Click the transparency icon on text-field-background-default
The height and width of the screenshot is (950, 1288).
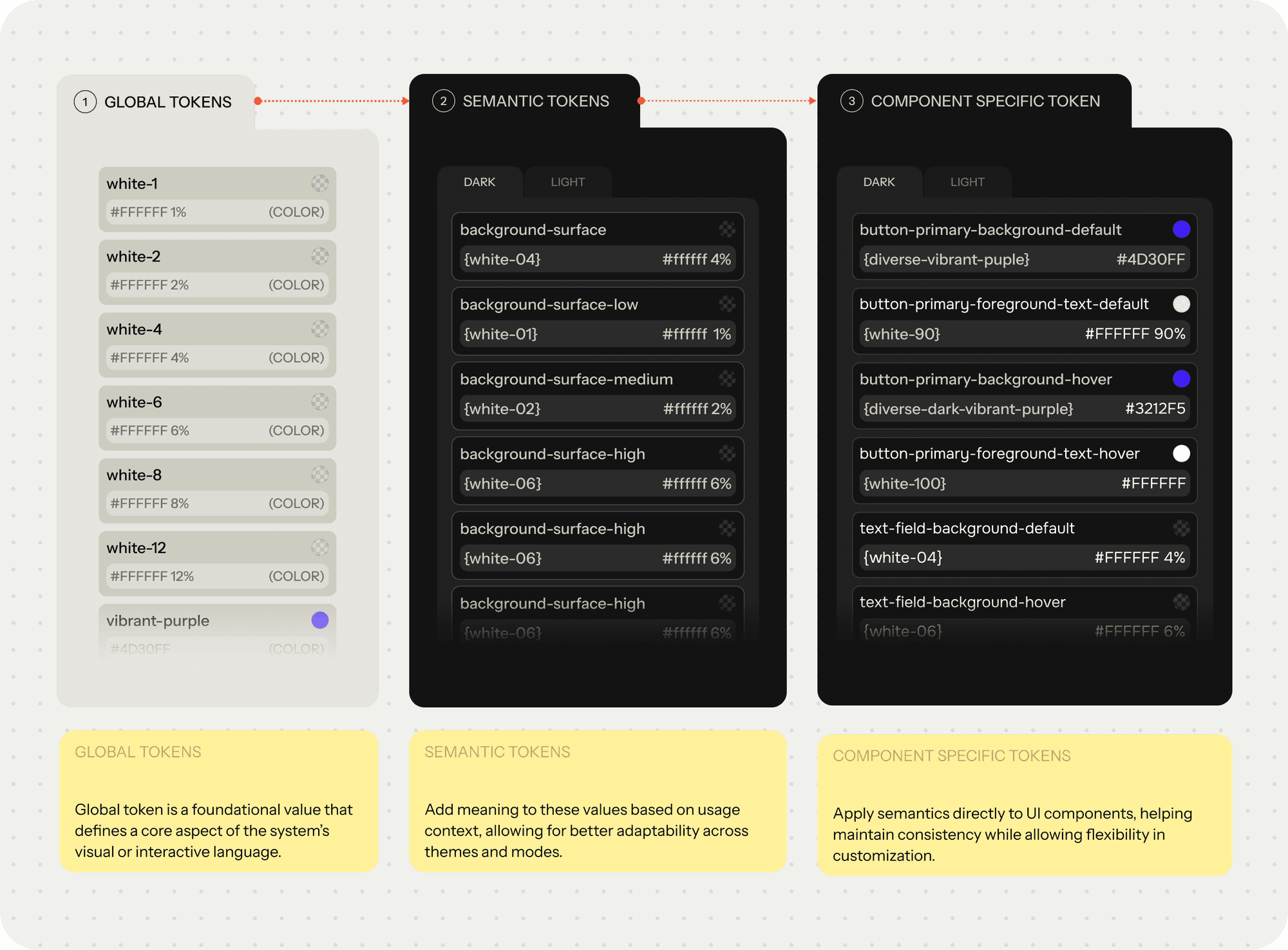(x=1181, y=528)
